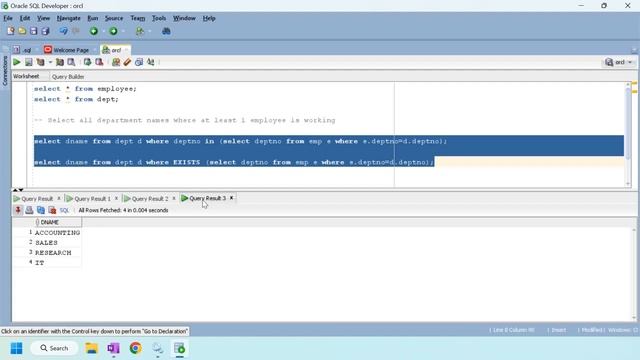
Task: Click the Print icon in results toolbar
Action: click(29, 210)
